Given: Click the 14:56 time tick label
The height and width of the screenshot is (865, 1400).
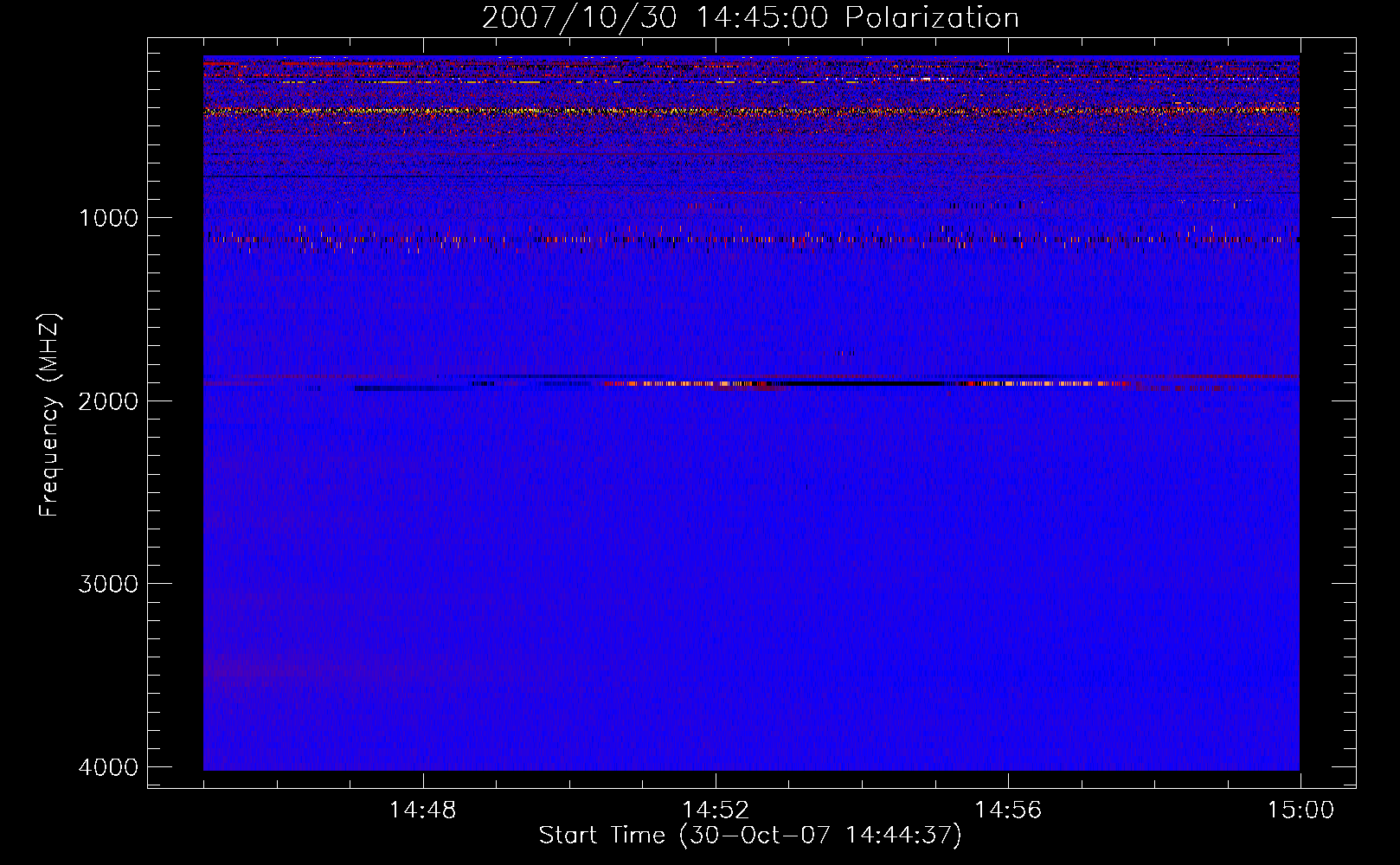Looking at the screenshot, I should coord(1008,811).
